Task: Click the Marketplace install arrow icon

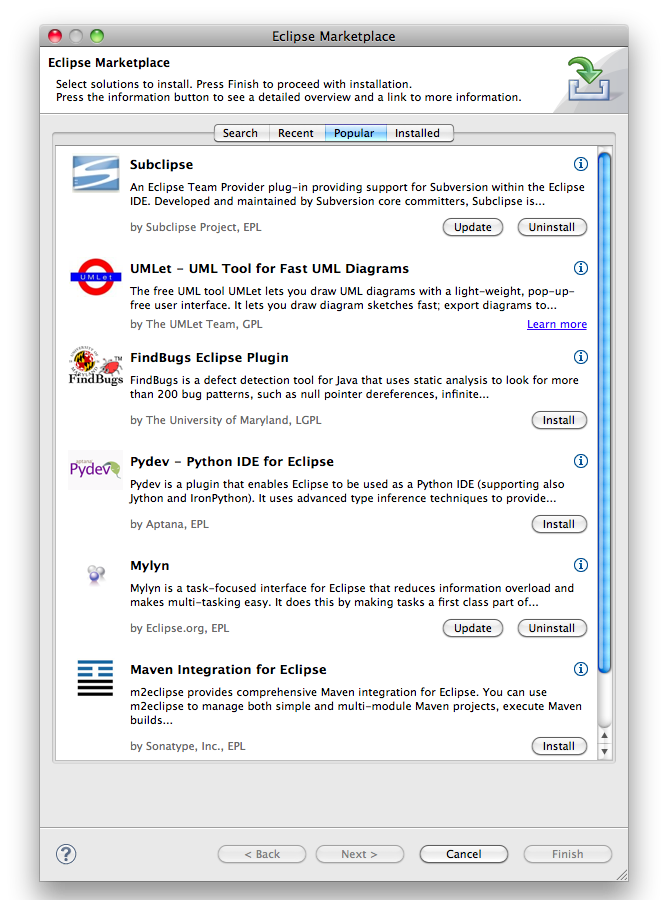Action: click(x=588, y=79)
